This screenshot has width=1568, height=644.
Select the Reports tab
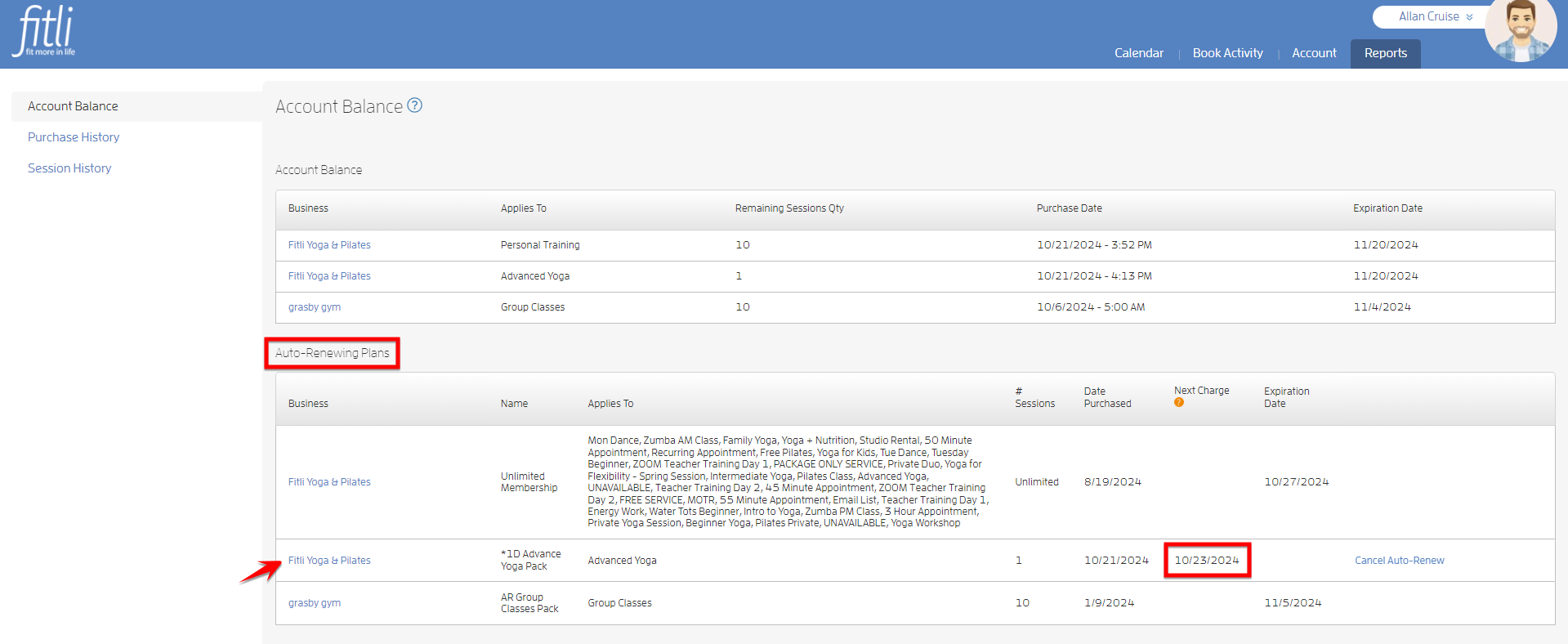[1385, 53]
